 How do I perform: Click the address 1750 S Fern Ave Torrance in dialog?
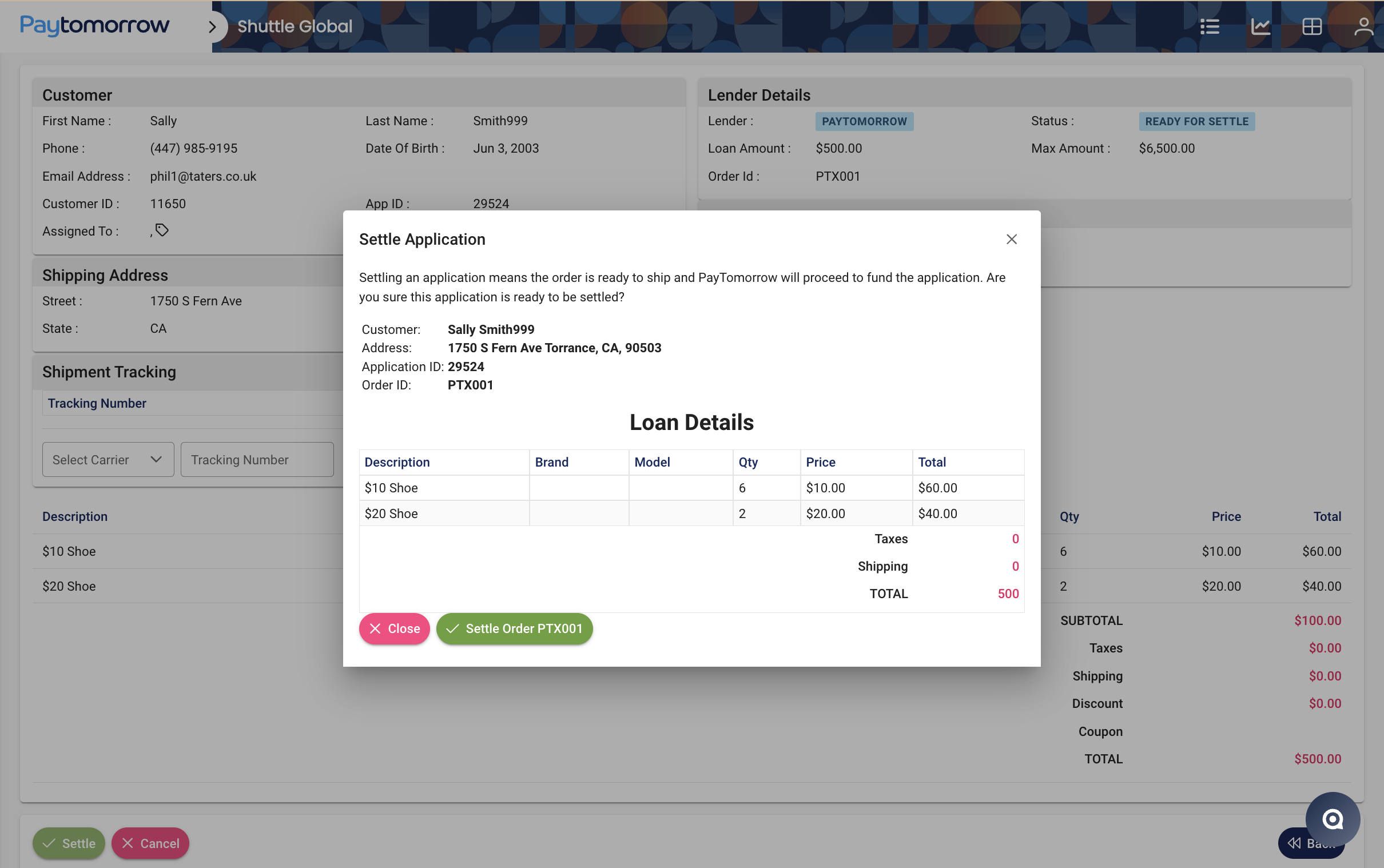click(554, 348)
